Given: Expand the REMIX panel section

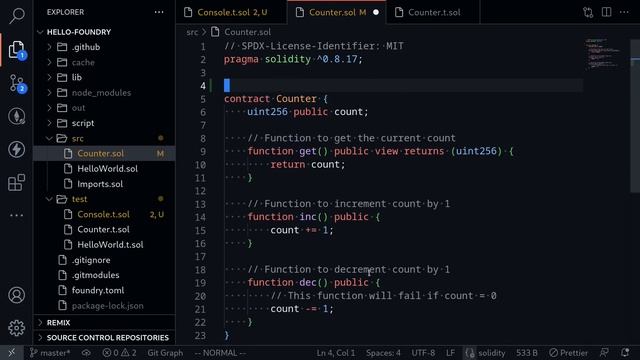Looking at the screenshot, I should [104, 322].
